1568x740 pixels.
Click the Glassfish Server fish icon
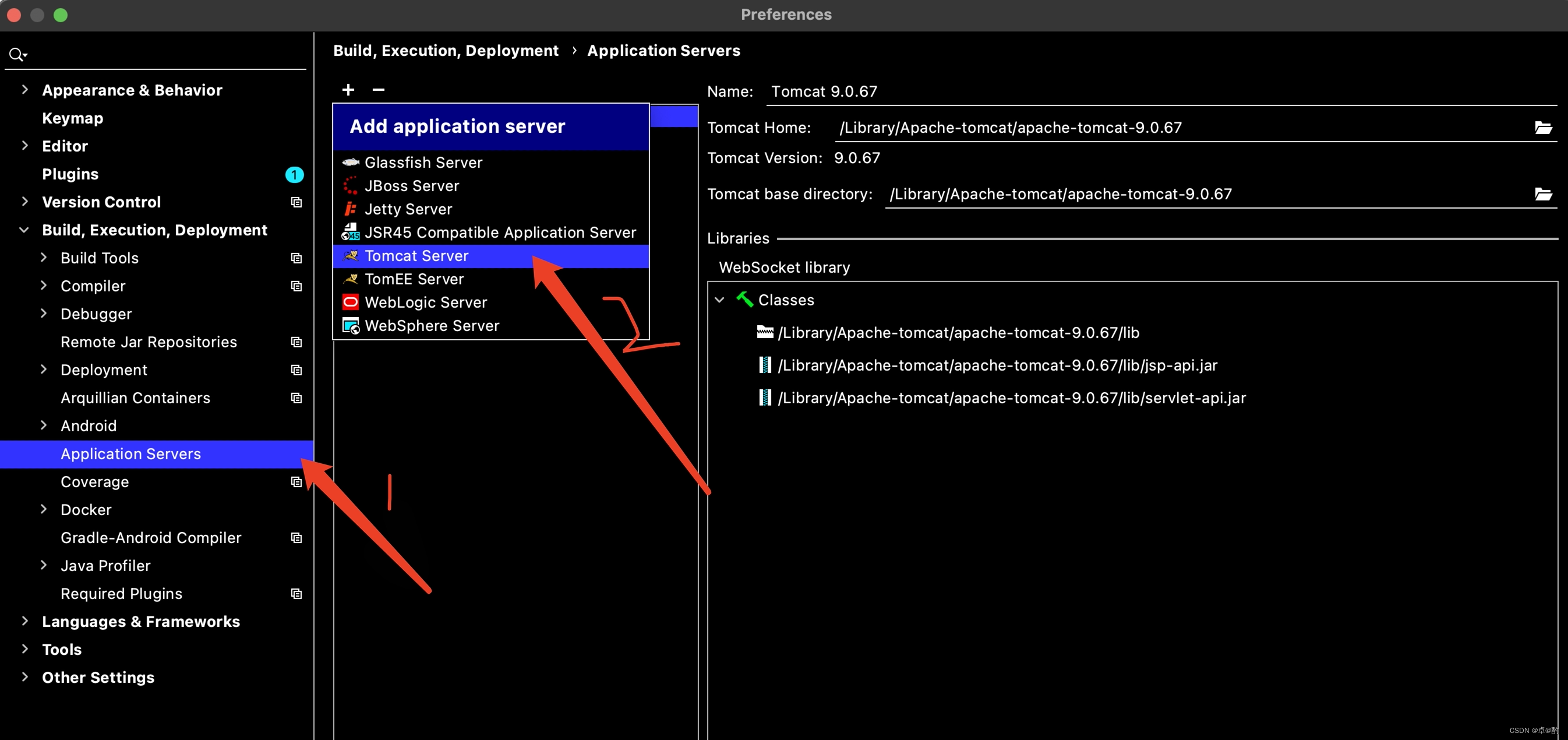(x=351, y=163)
